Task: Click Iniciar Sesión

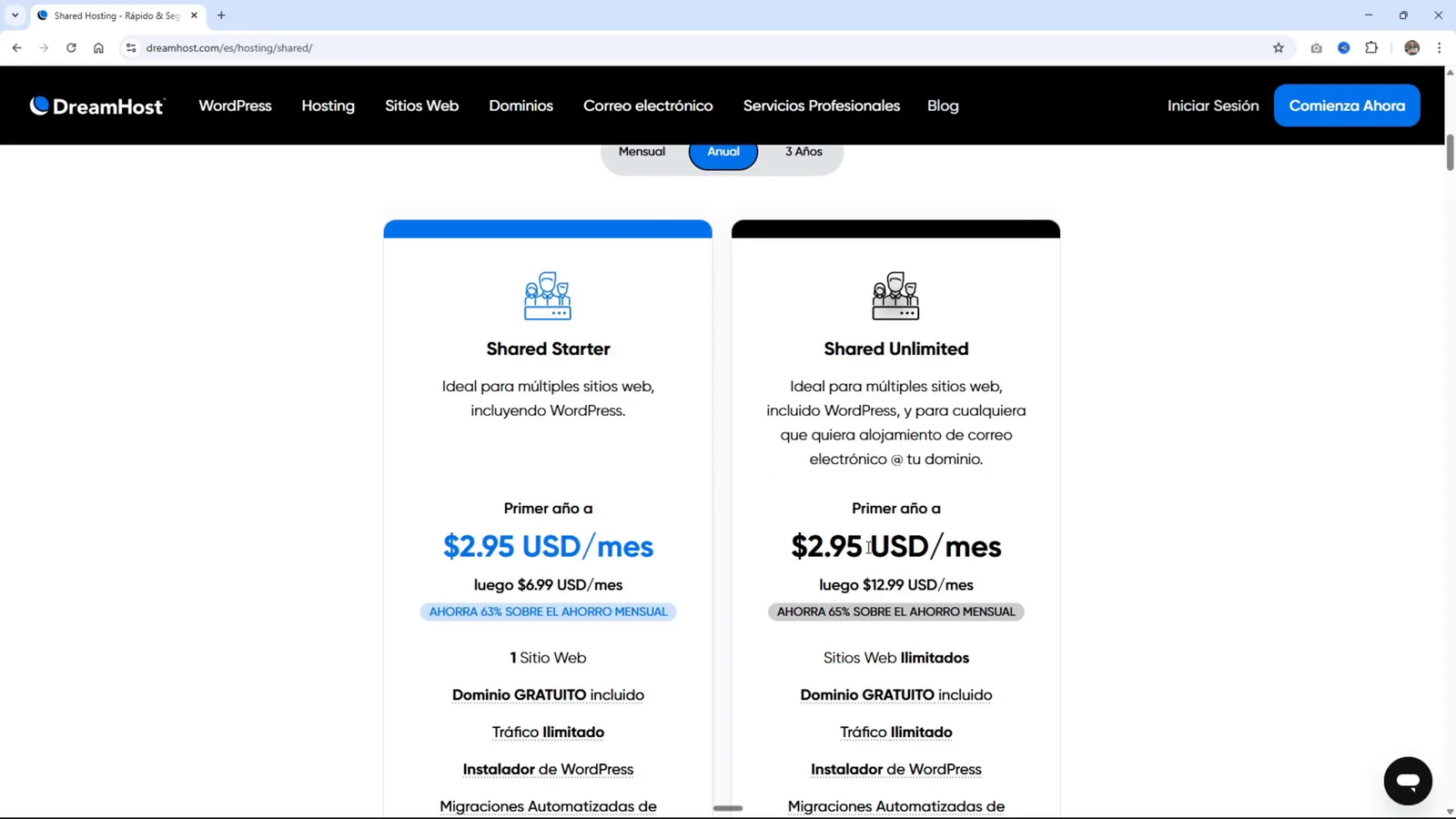Action: [x=1213, y=106]
